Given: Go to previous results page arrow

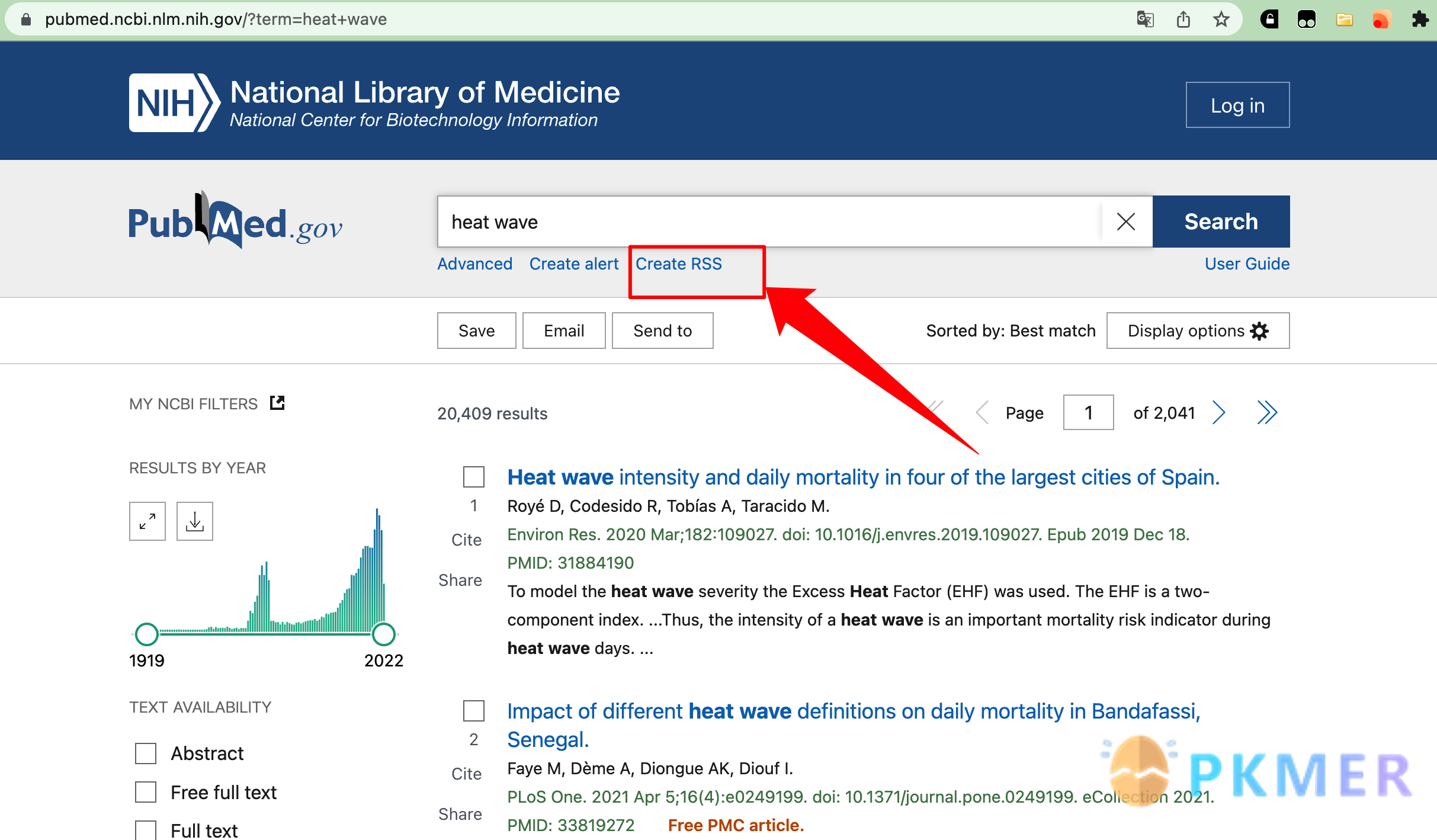Looking at the screenshot, I should point(982,412).
